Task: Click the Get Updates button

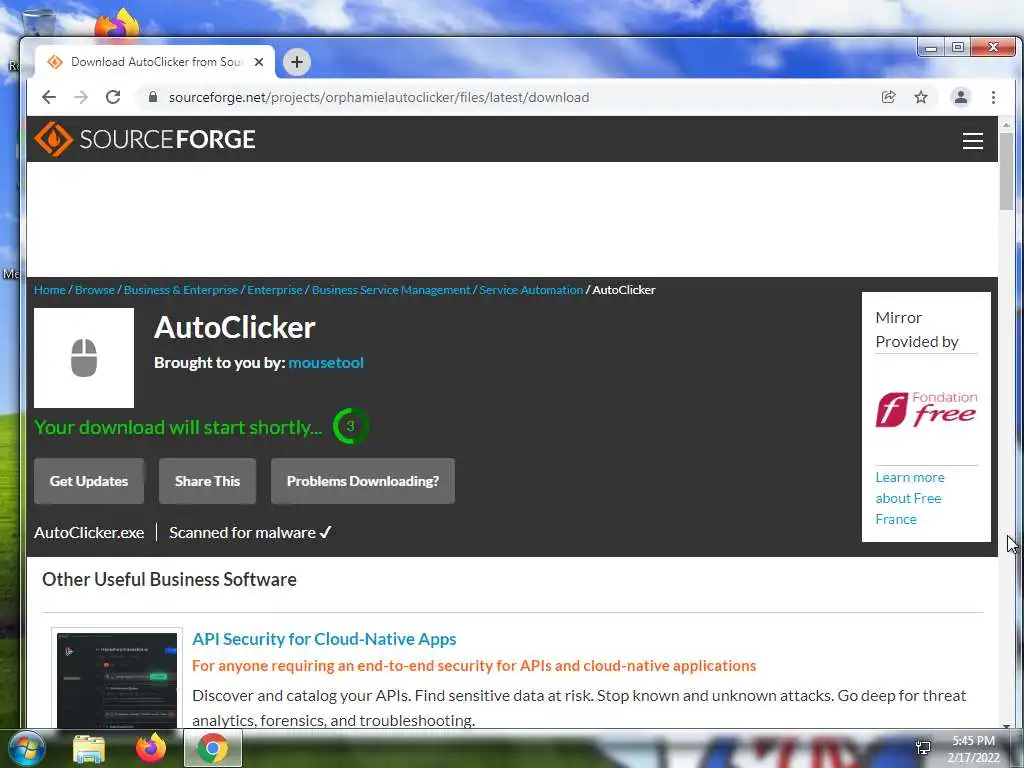Action: tap(89, 481)
